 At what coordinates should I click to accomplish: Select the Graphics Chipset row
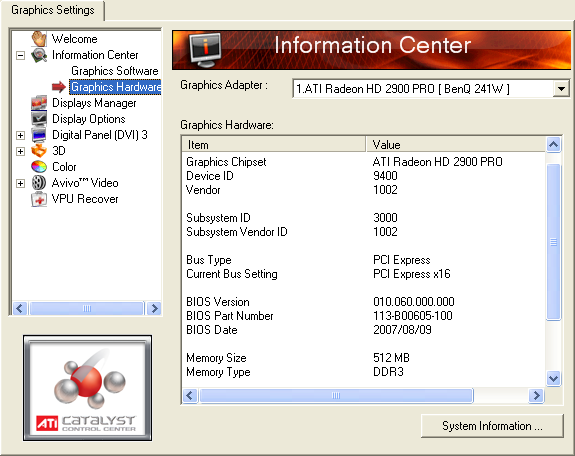pyautogui.click(x=363, y=162)
